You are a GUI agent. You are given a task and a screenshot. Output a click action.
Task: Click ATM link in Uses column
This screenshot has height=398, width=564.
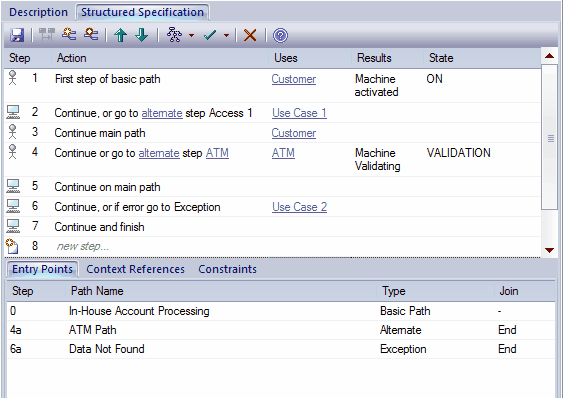tap(283, 153)
